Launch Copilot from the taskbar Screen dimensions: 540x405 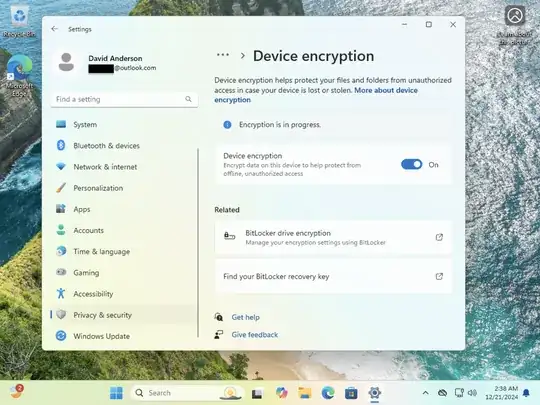(281, 393)
